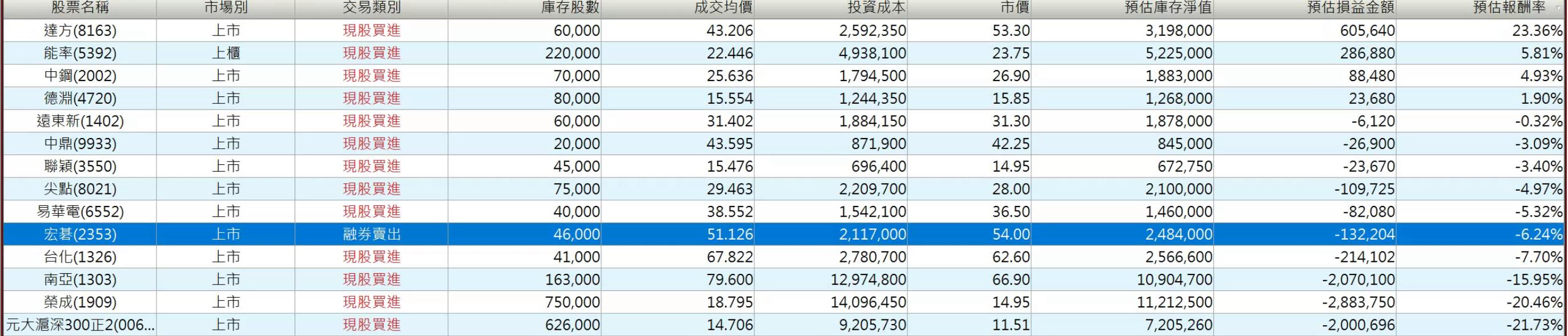The image size is (1568, 336).
Task: Click the 53.30 market price cell
Action: point(1011,30)
